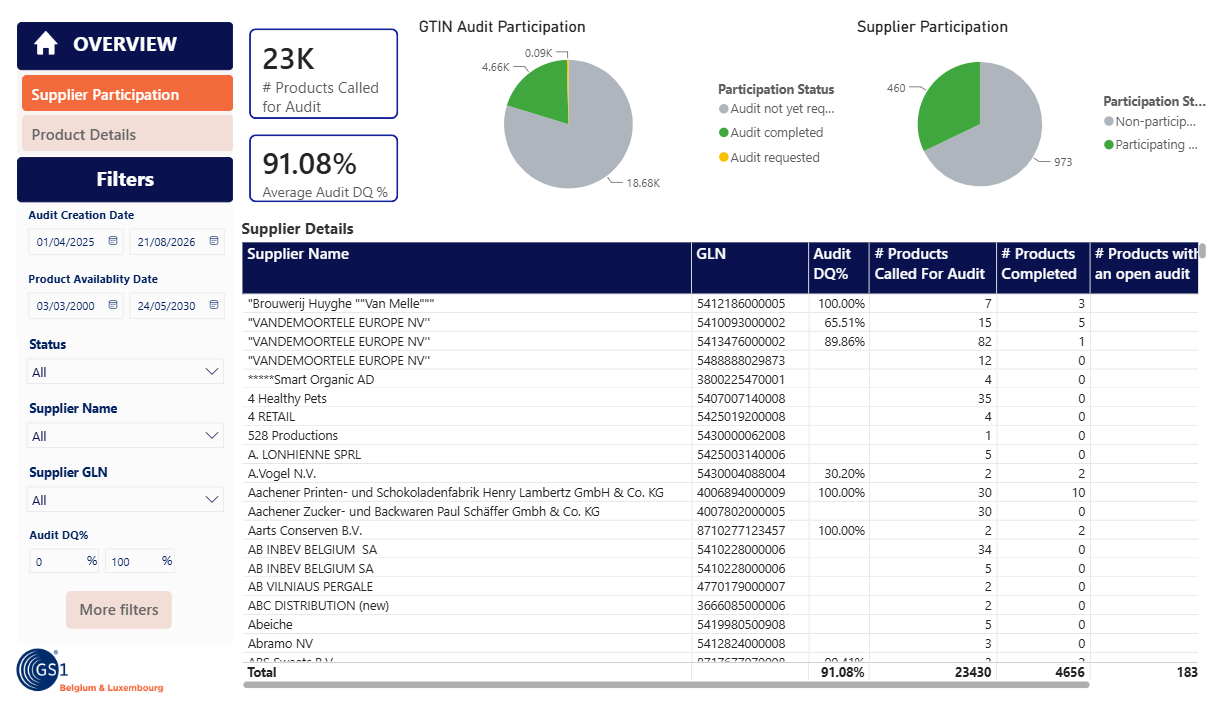Sort by # Products with an open audit header

[x=1144, y=267]
